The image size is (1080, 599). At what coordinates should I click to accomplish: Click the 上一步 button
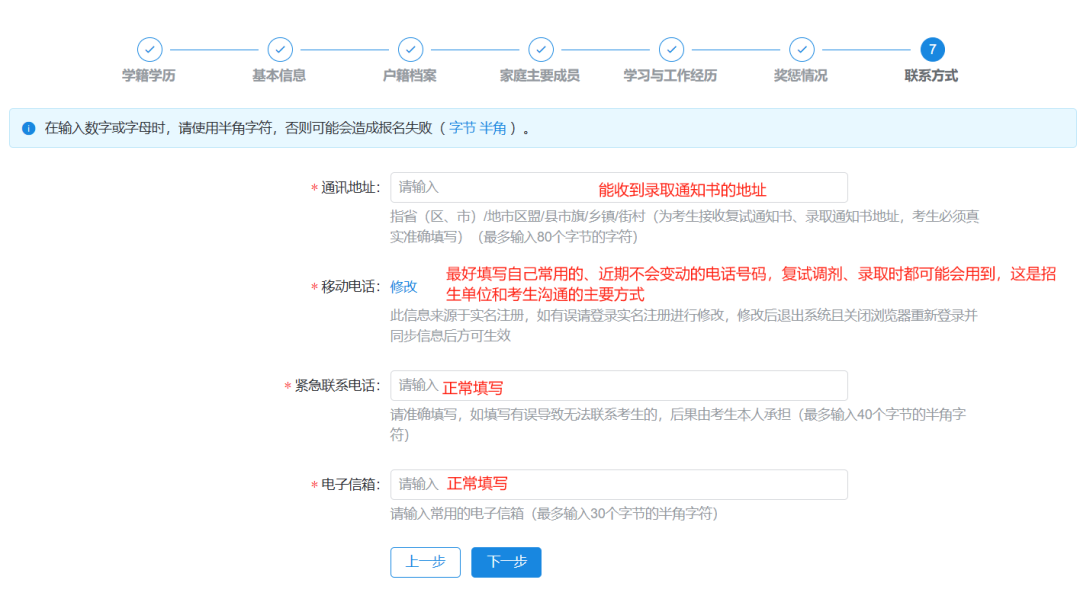426,562
